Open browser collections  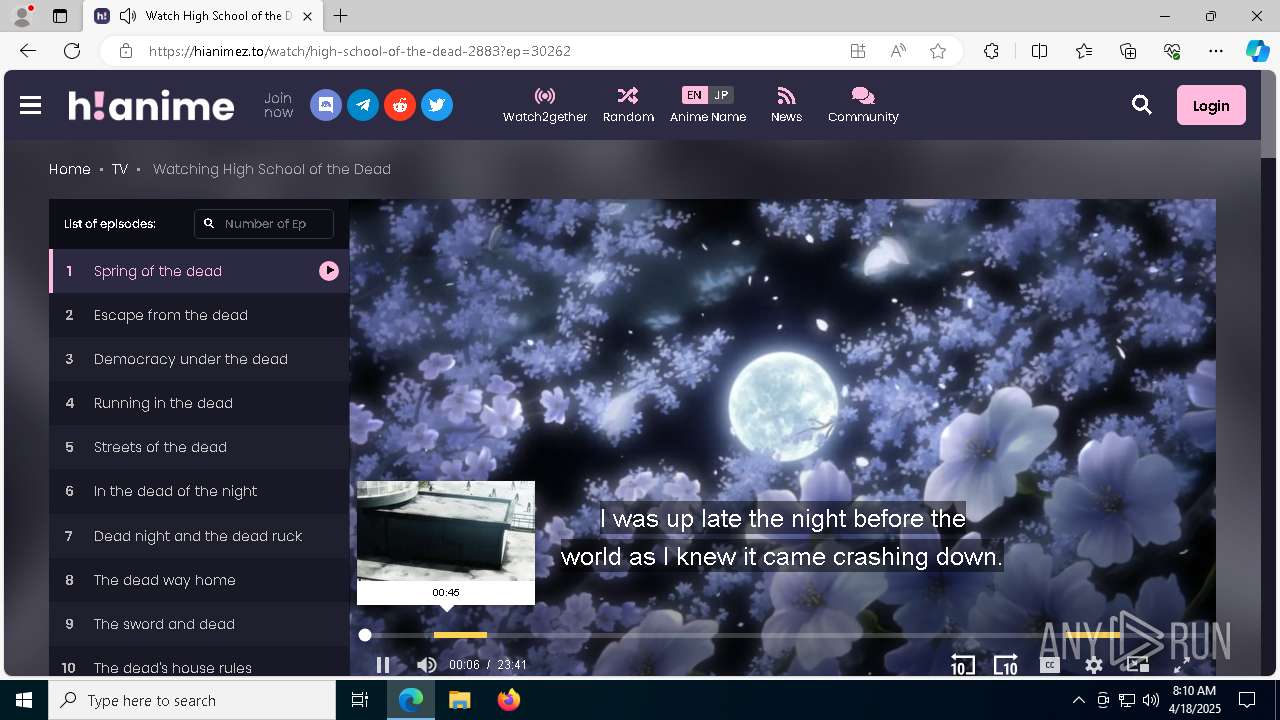1128,51
